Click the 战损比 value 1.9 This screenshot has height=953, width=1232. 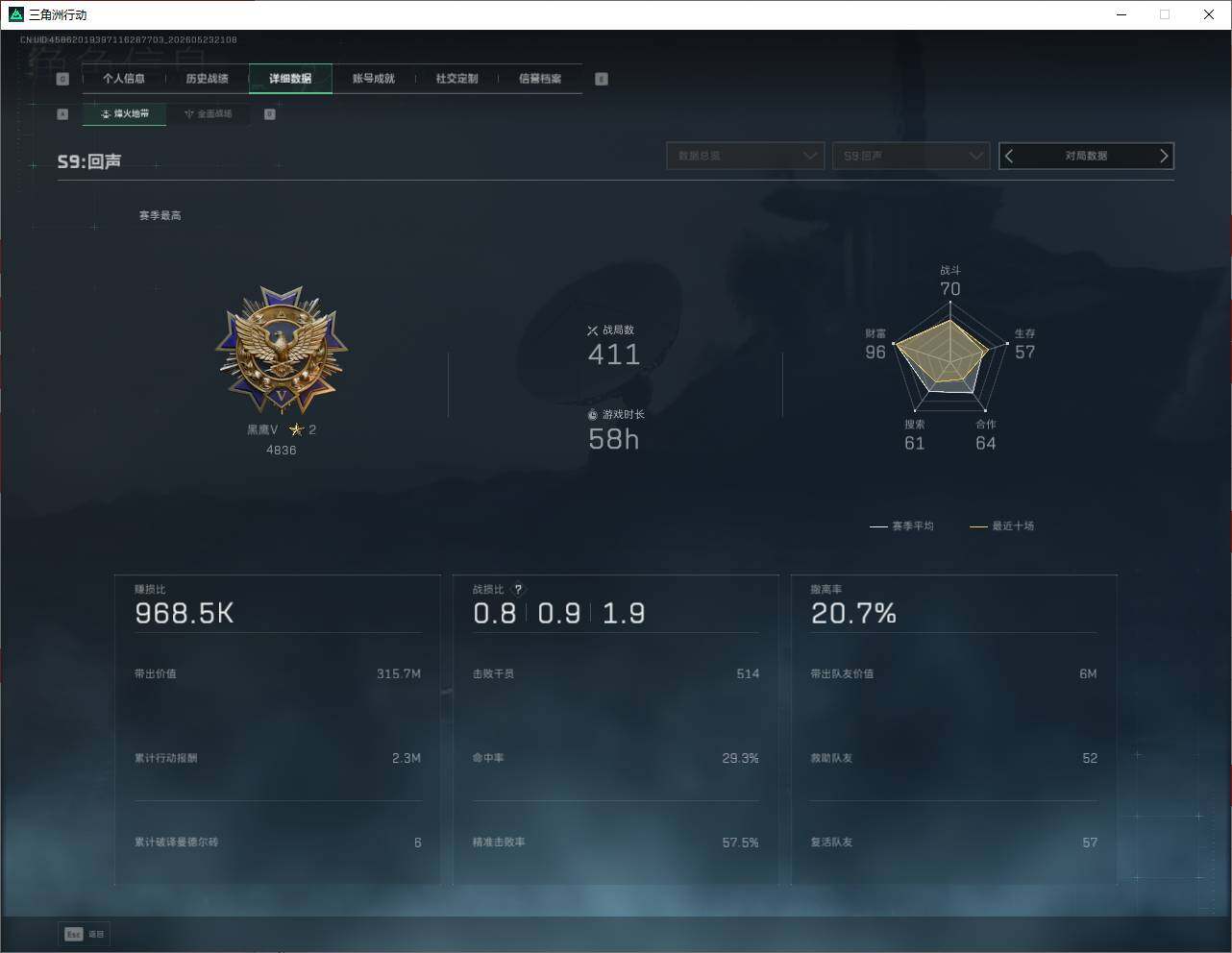click(x=624, y=614)
